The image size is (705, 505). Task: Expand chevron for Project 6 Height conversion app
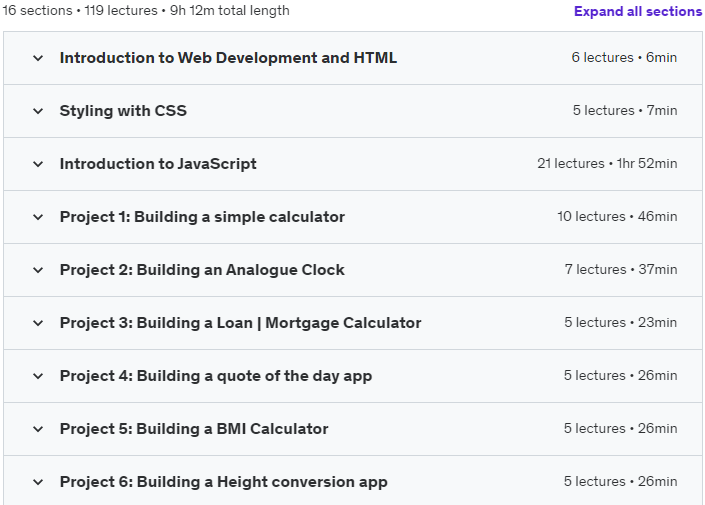(38, 483)
